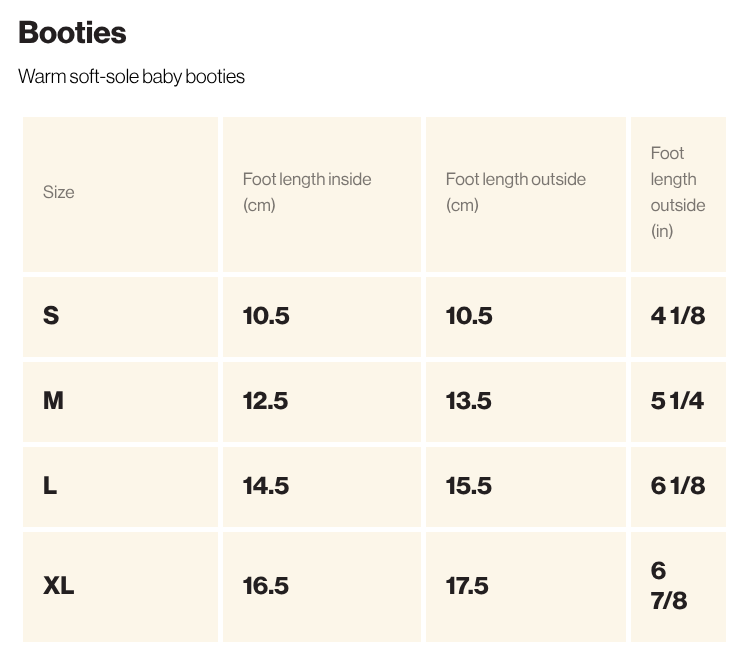This screenshot has height=658, width=743.
Task: Click the 6 1/8 inches cell
Action: 677,485
